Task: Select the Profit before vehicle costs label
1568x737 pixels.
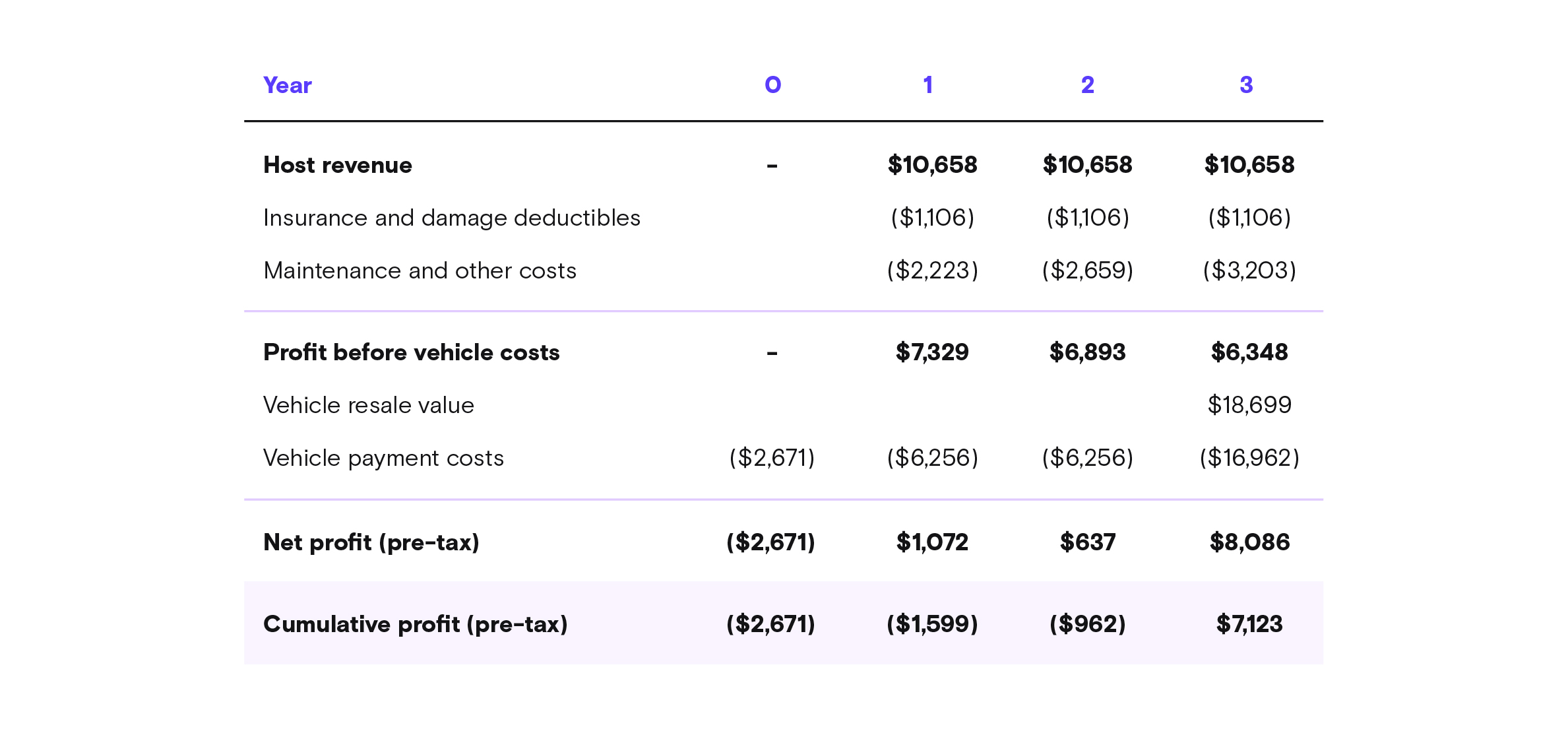Action: [x=412, y=352]
